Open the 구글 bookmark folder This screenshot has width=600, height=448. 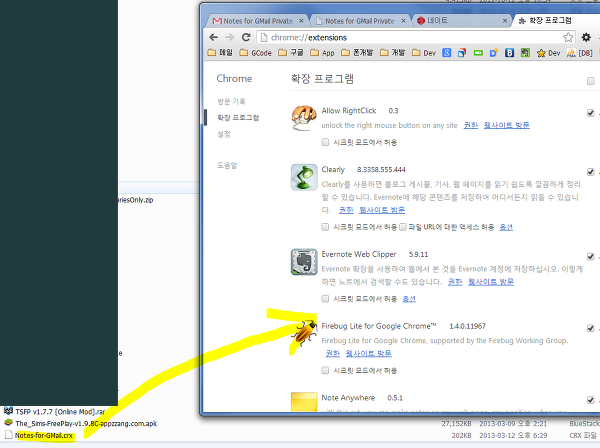tap(291, 53)
